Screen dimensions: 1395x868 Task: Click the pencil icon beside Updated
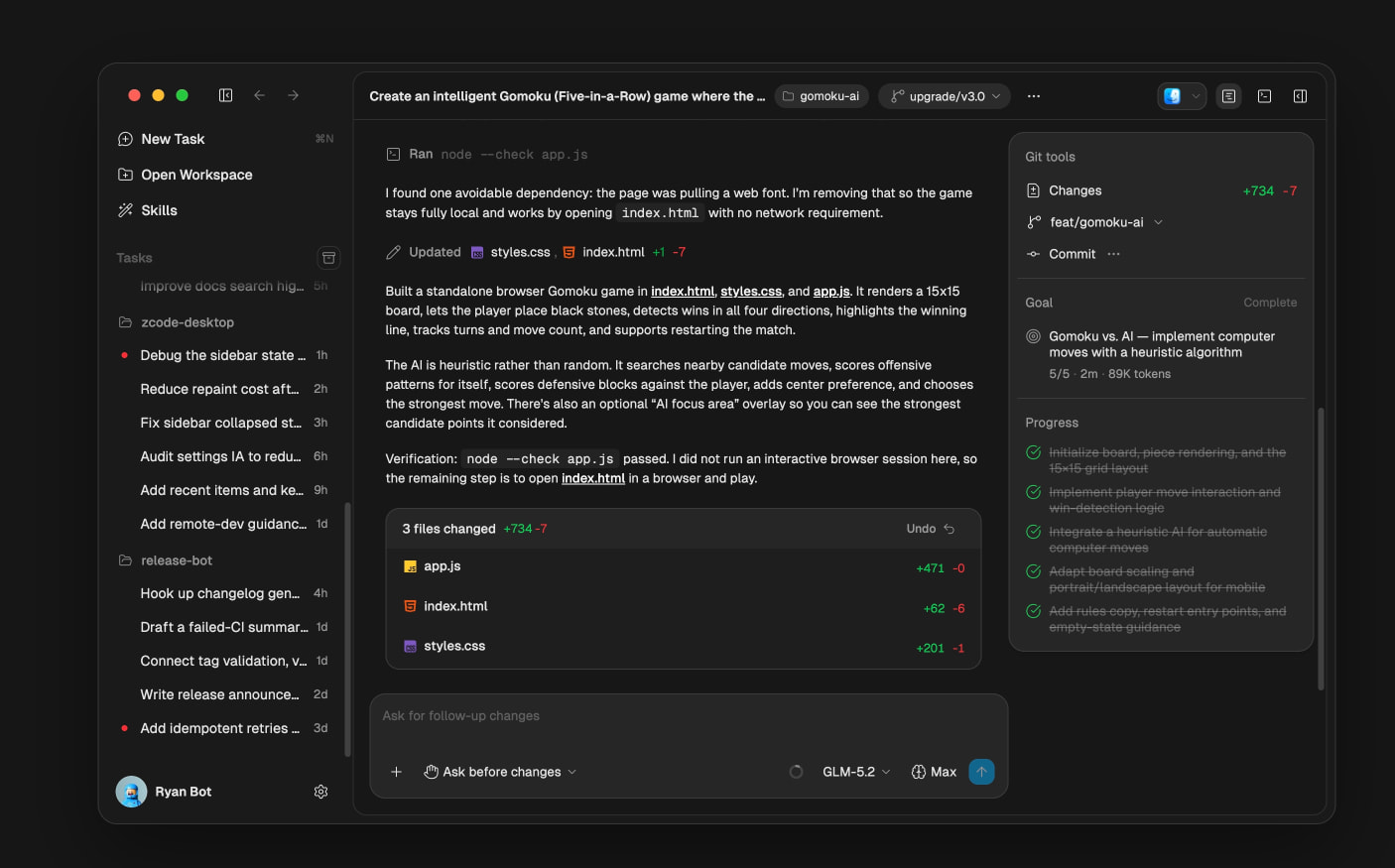[393, 252]
